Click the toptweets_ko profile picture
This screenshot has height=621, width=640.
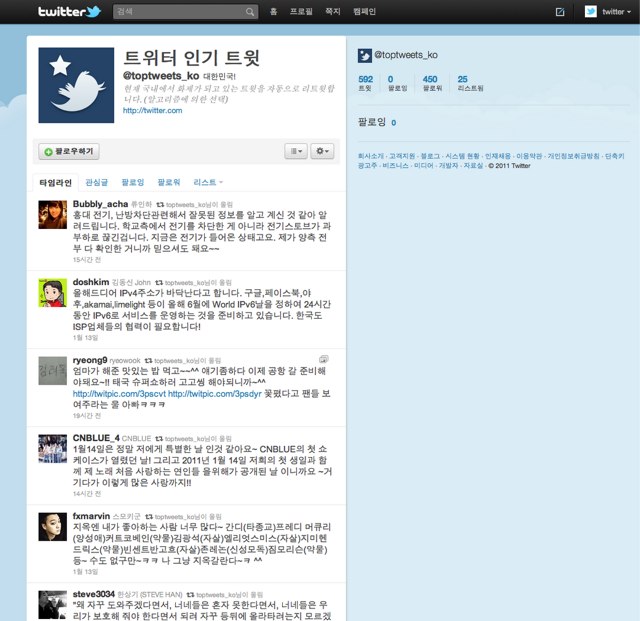point(76,85)
